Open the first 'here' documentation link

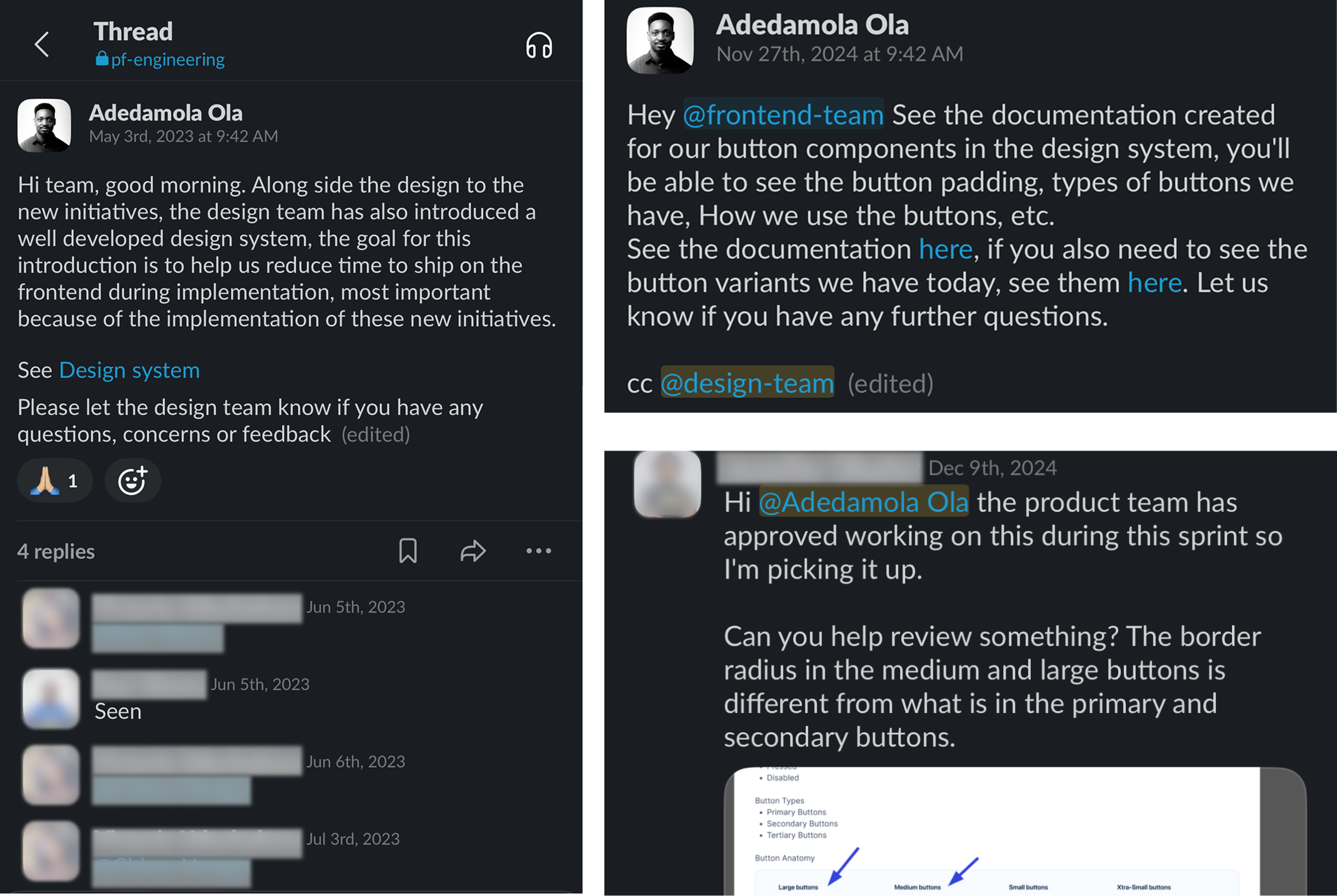coord(945,249)
